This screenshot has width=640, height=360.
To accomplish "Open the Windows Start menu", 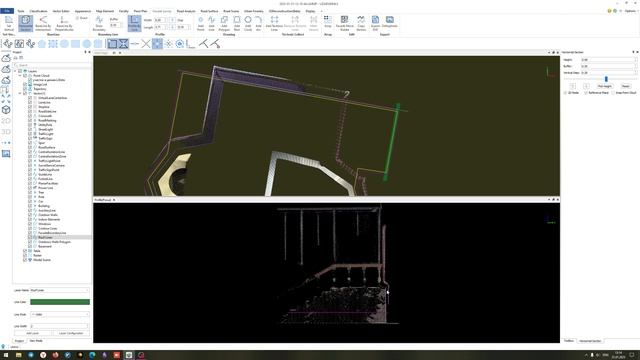I will [6, 355].
